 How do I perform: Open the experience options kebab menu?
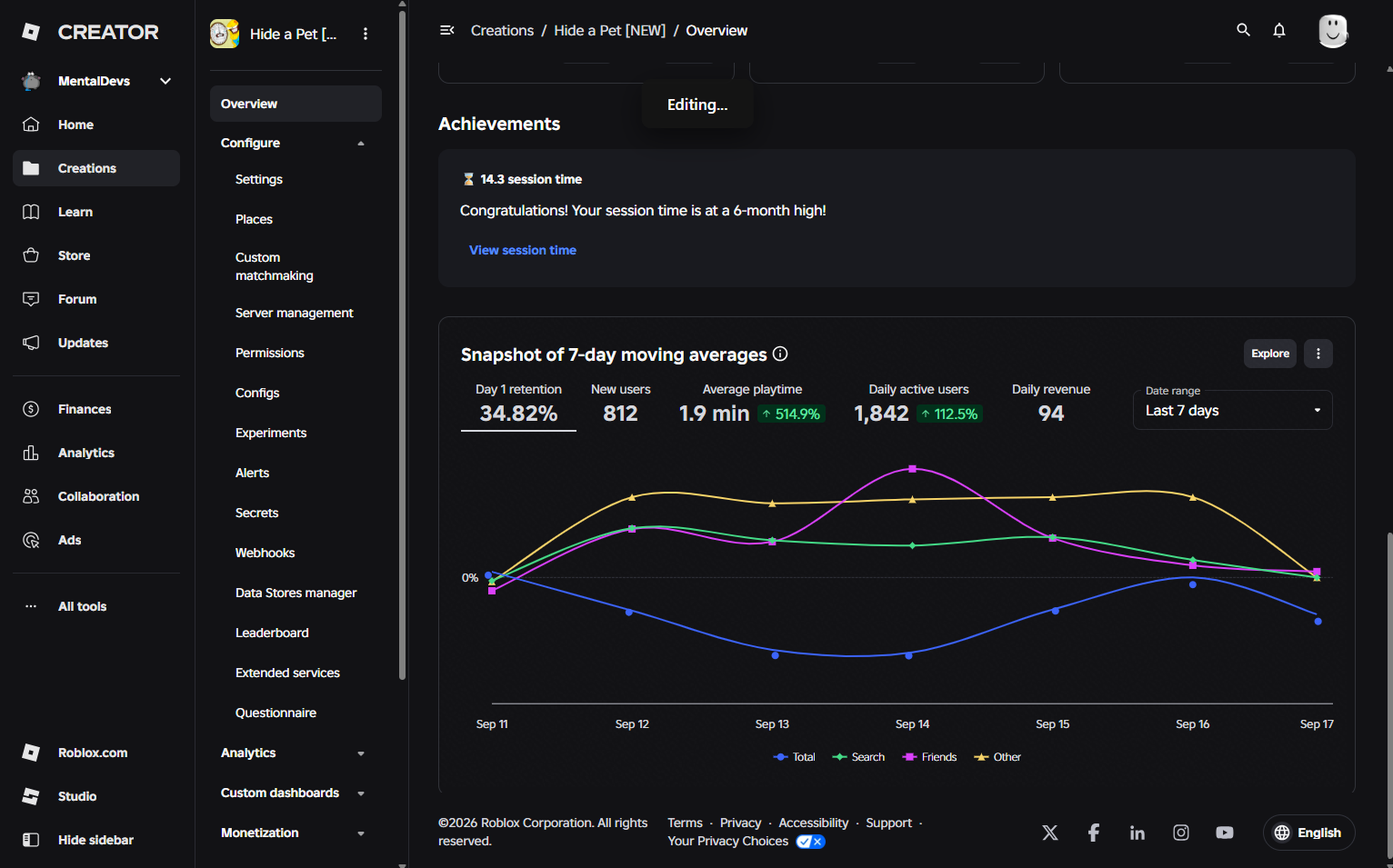[x=366, y=34]
